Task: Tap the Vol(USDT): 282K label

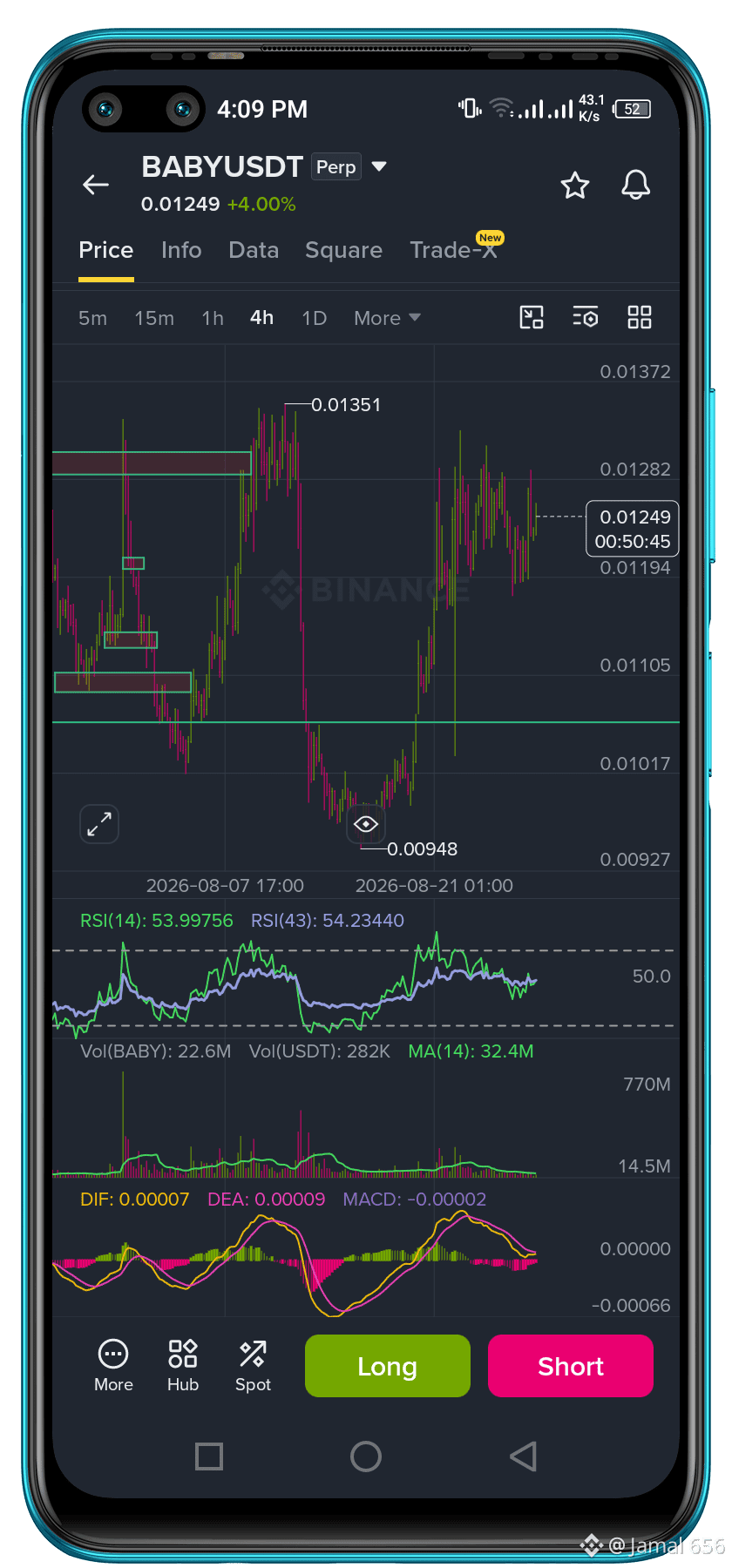Action: click(320, 1051)
